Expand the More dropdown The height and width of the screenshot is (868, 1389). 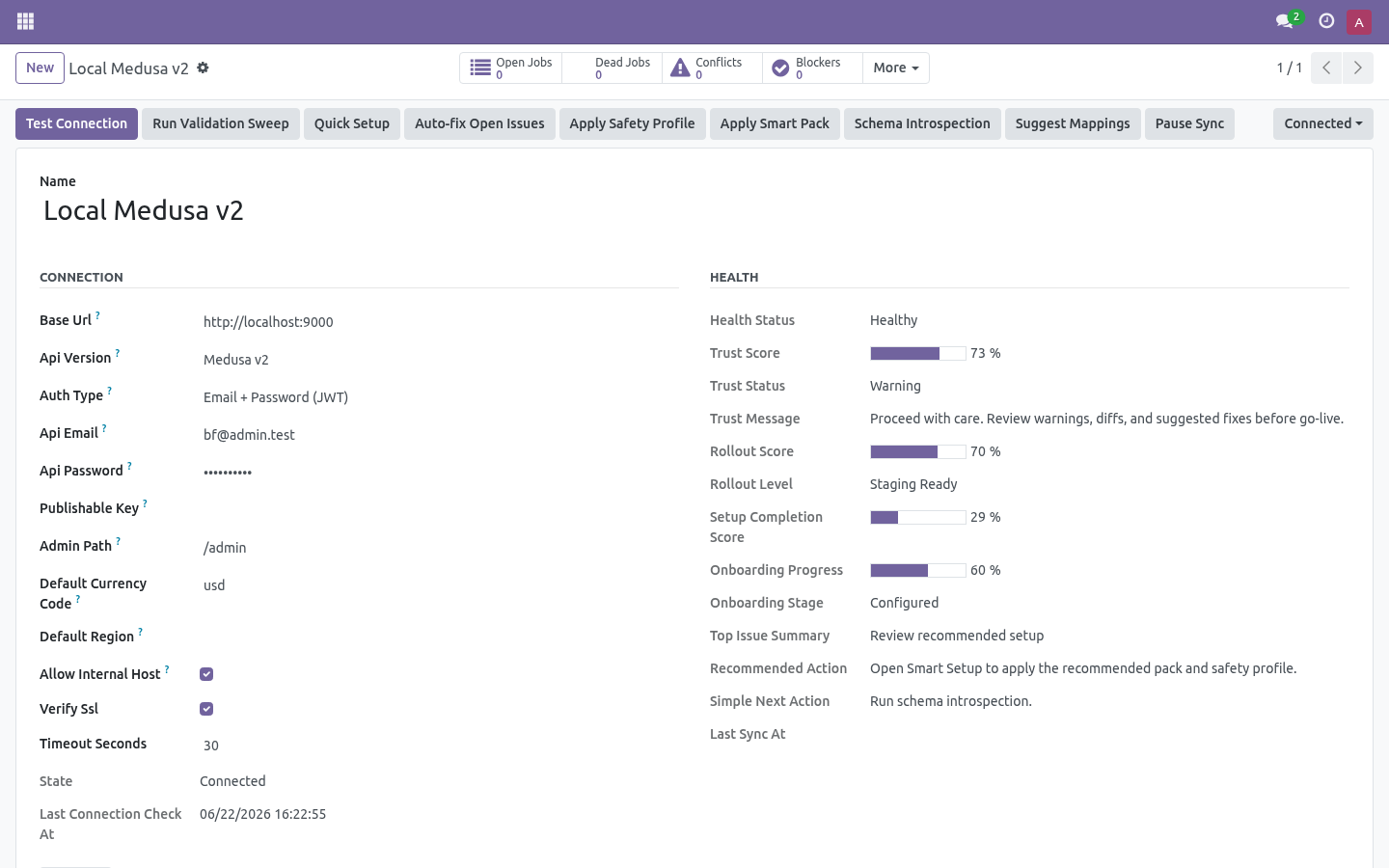(x=896, y=68)
